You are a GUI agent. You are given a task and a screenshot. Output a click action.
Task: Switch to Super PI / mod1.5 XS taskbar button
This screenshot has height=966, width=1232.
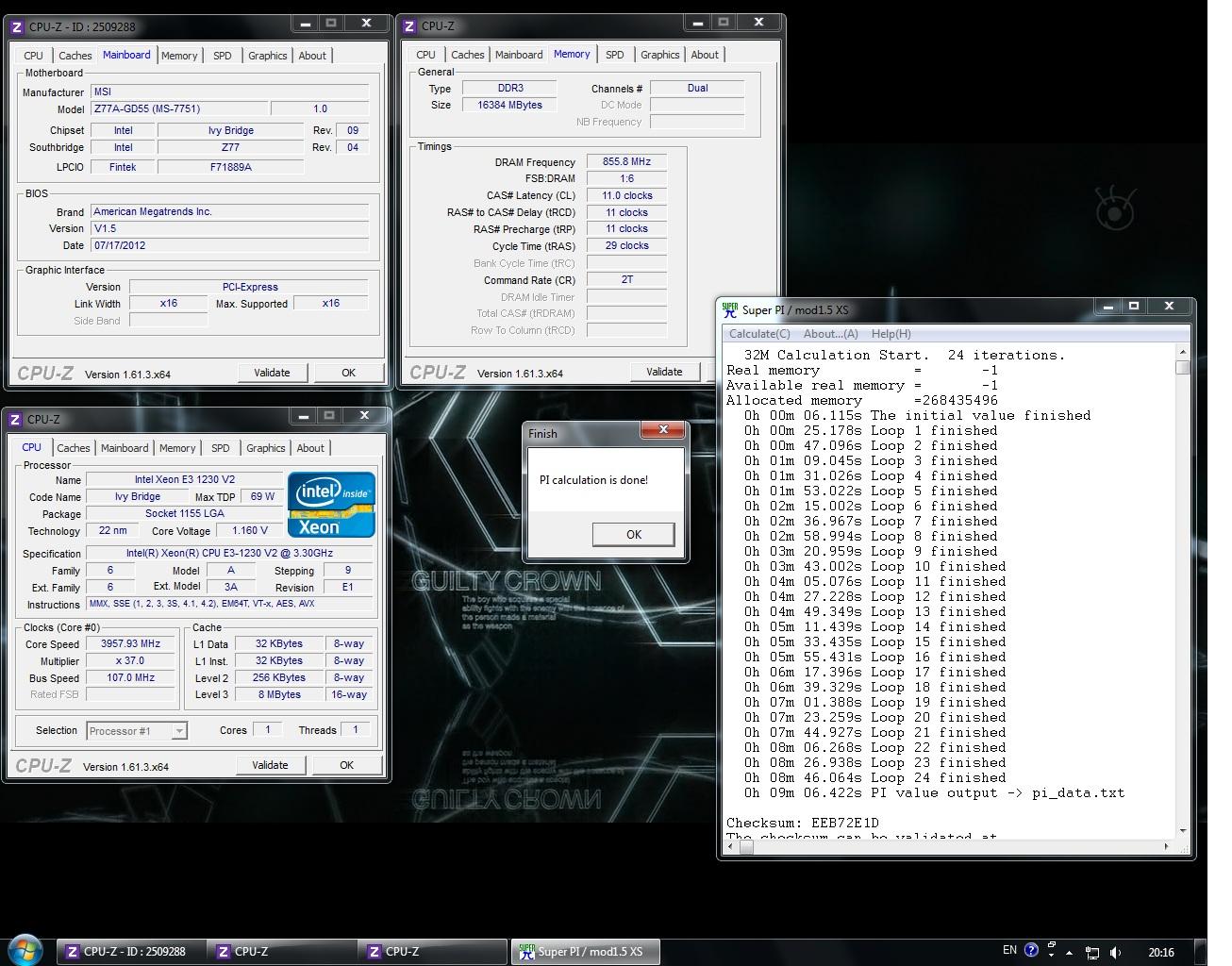point(585,952)
